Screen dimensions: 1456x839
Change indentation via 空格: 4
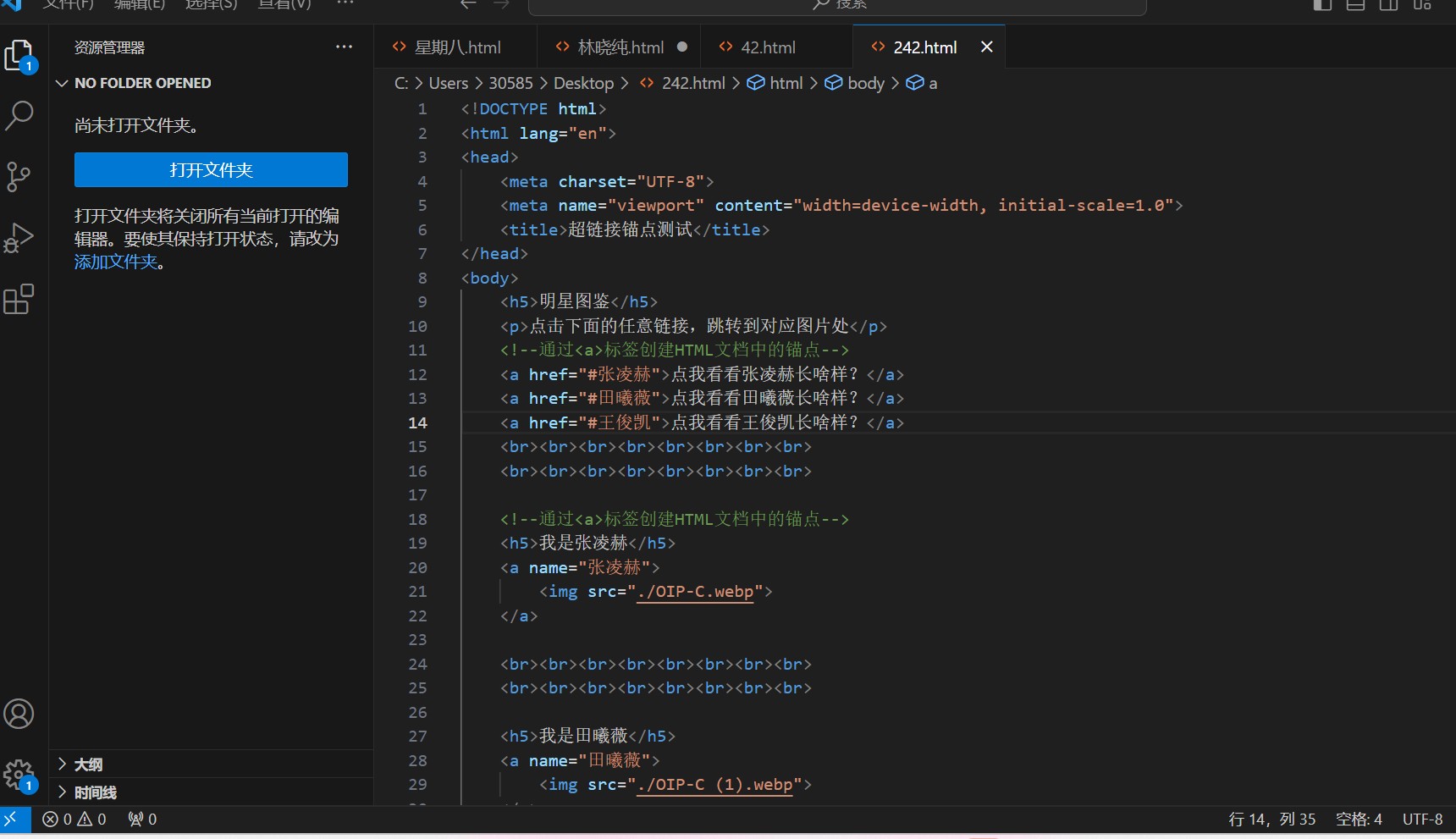[x=1359, y=819]
